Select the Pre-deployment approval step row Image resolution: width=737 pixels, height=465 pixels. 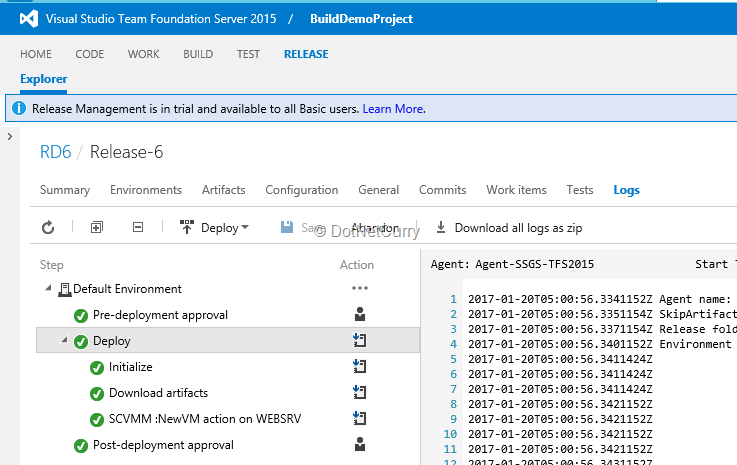228,315
